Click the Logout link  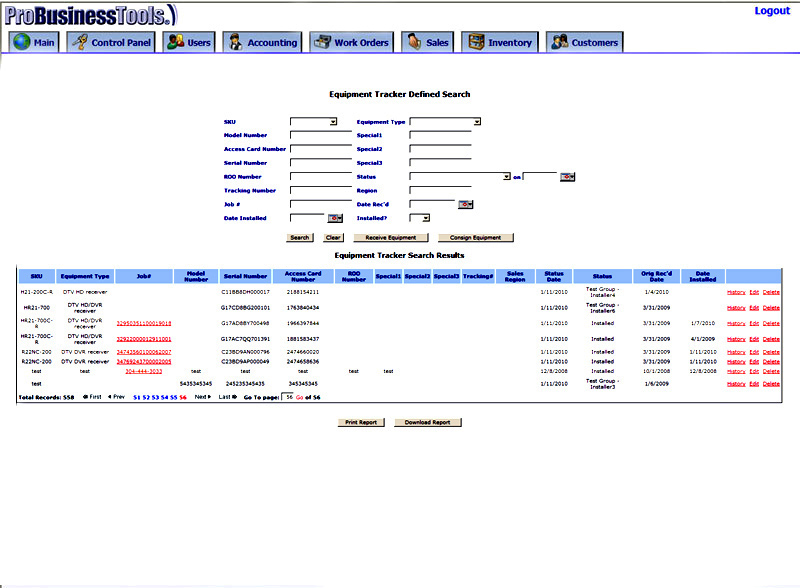[x=772, y=11]
